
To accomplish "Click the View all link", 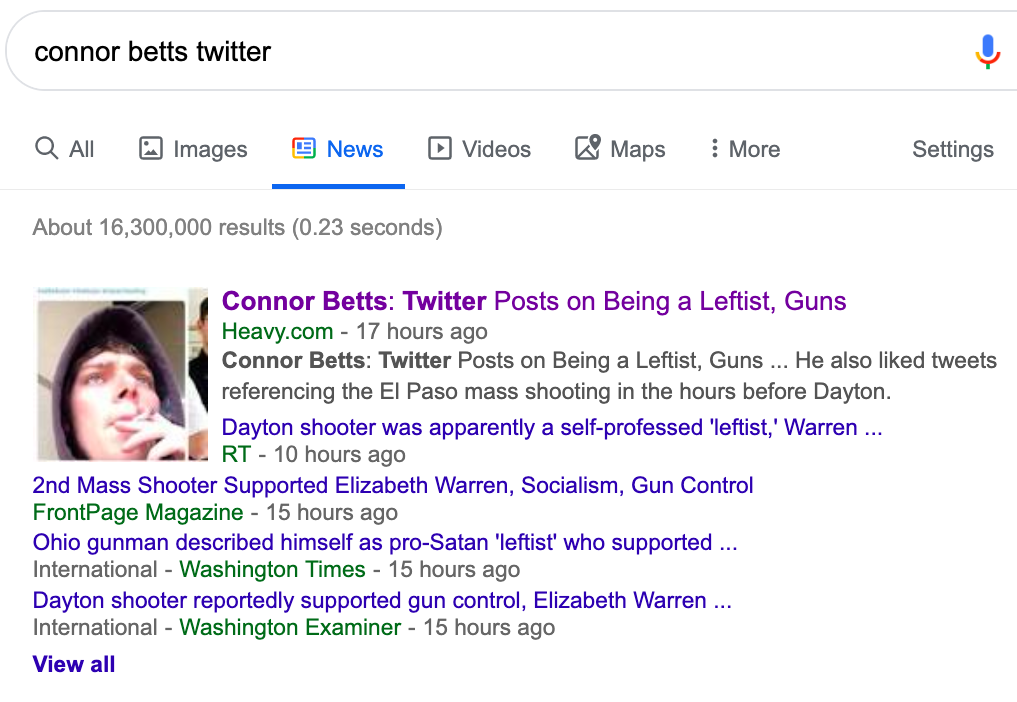I will (74, 664).
